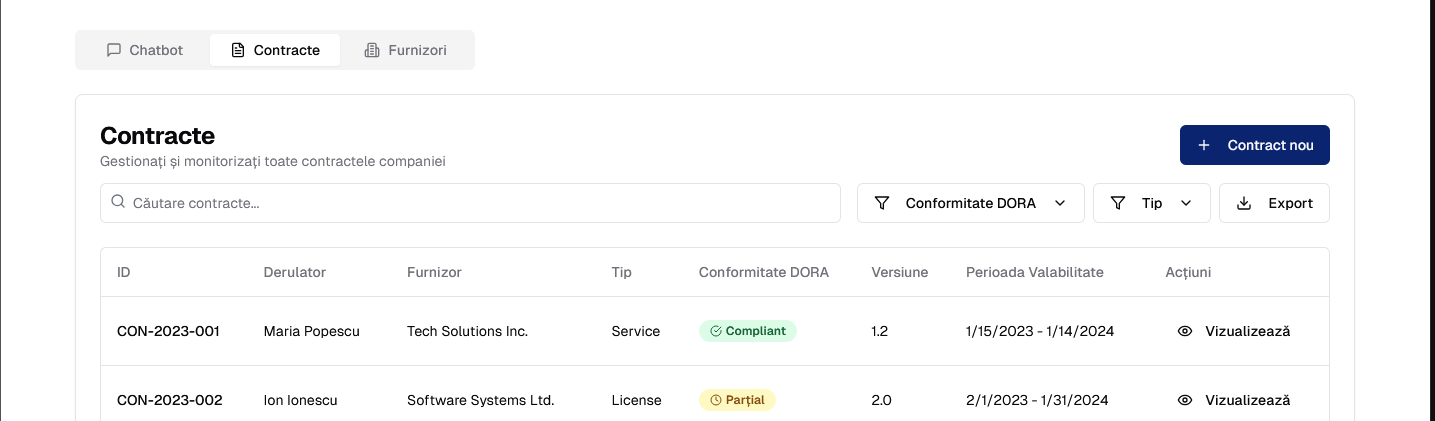Click the eye icon for CON-2023-002
The width and height of the screenshot is (1435, 421).
point(1185,400)
